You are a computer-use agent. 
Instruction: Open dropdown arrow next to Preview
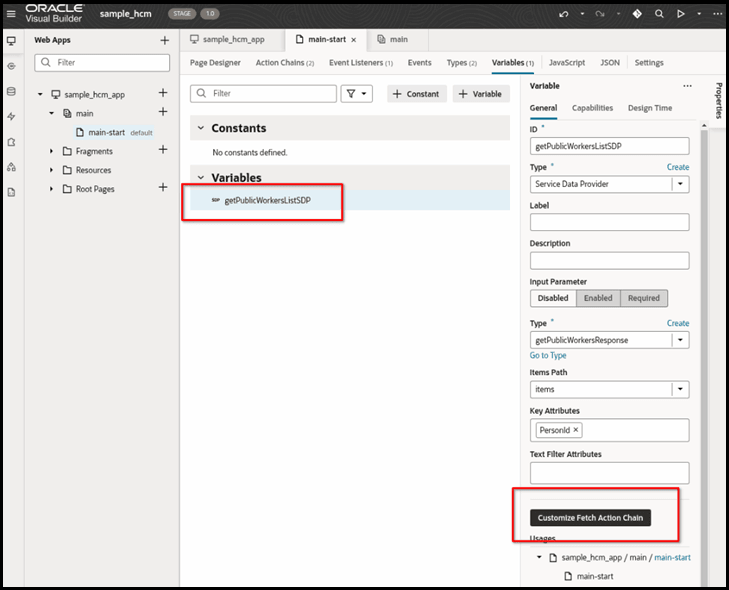click(x=699, y=14)
